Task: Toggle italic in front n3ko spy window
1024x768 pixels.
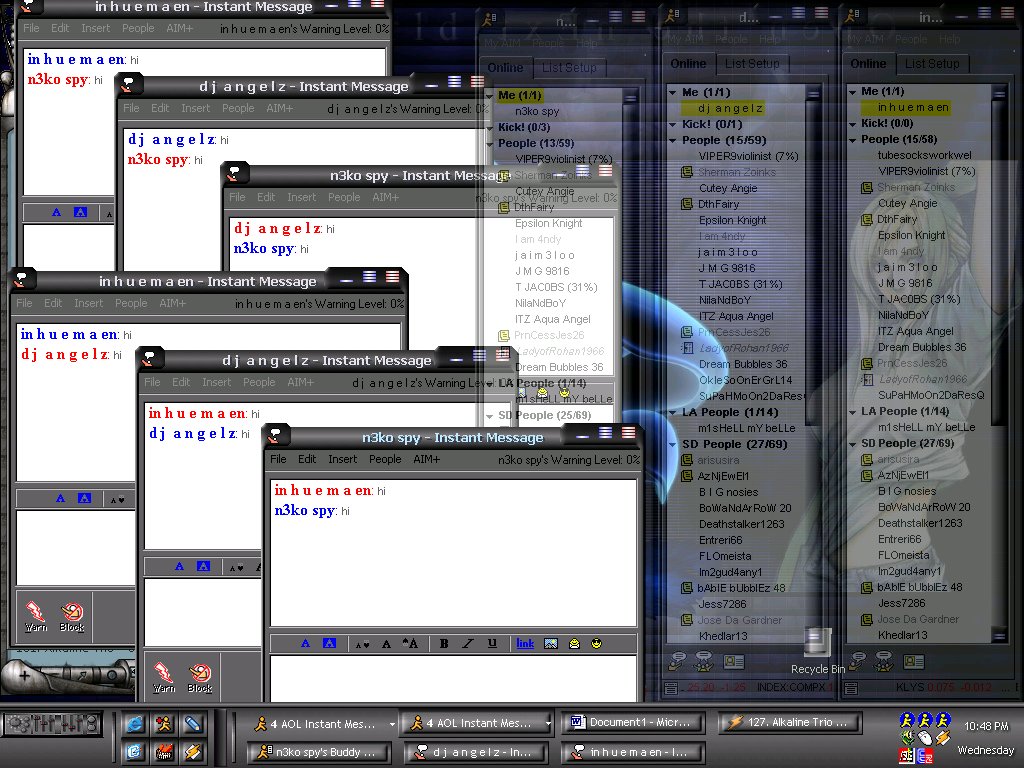Action: [468, 644]
